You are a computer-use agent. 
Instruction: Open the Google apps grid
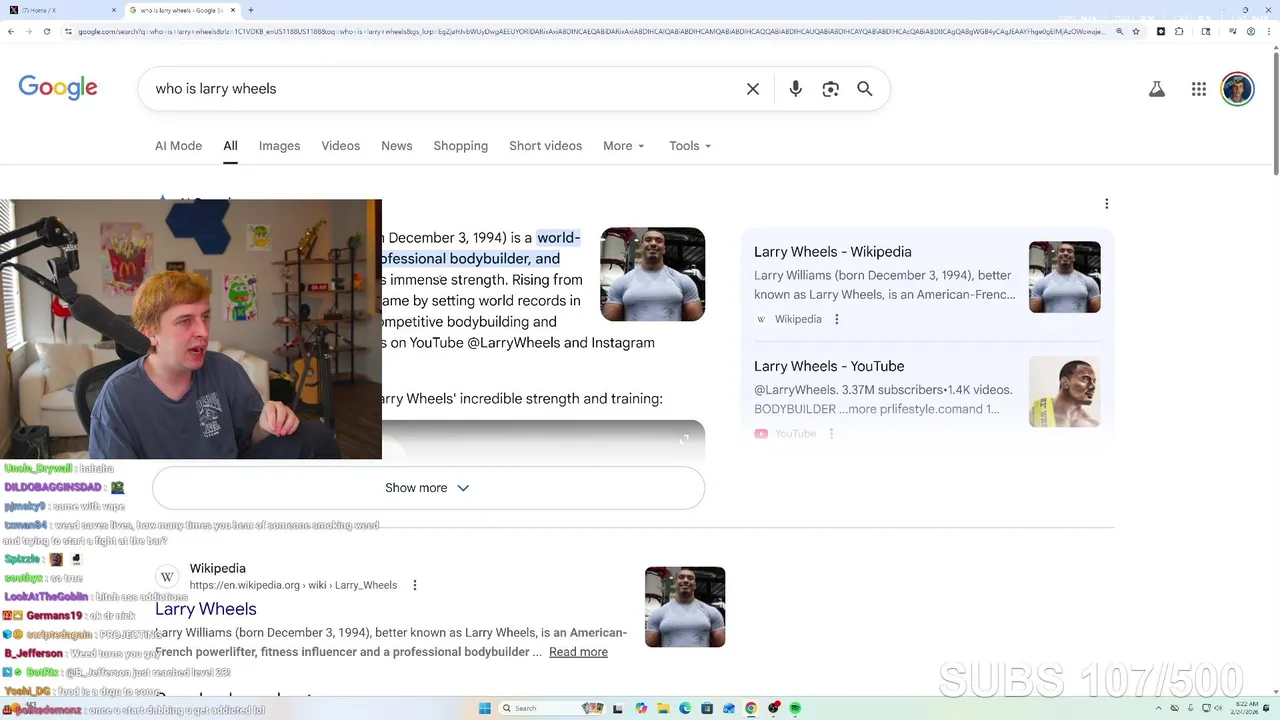(1199, 89)
